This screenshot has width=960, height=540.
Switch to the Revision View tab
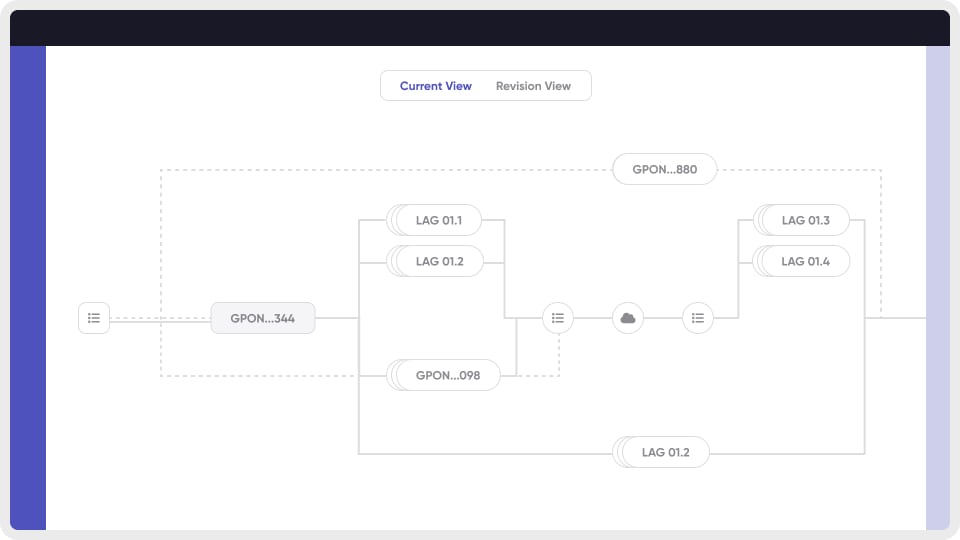point(533,86)
